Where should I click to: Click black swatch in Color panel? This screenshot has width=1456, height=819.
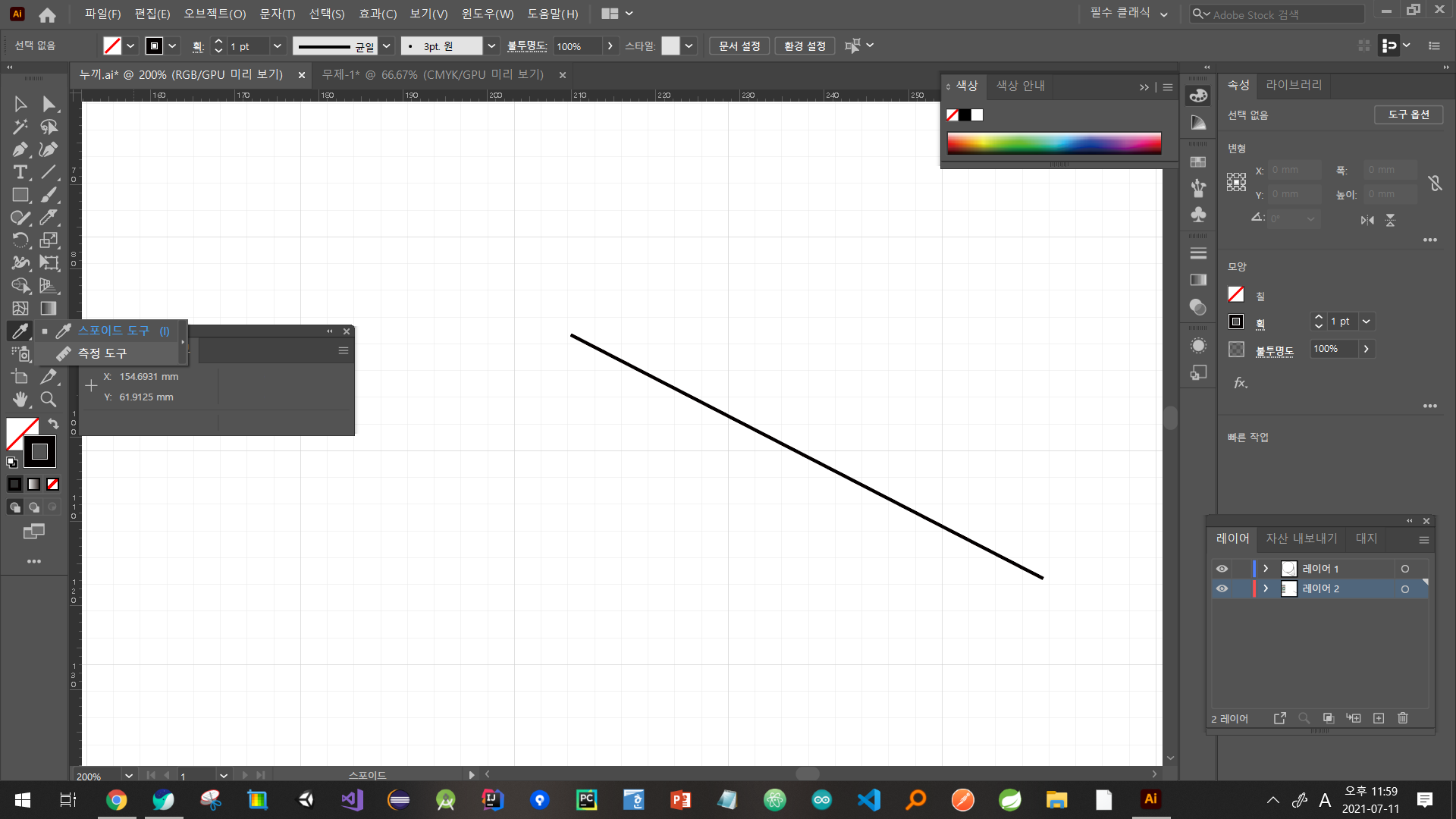[965, 115]
